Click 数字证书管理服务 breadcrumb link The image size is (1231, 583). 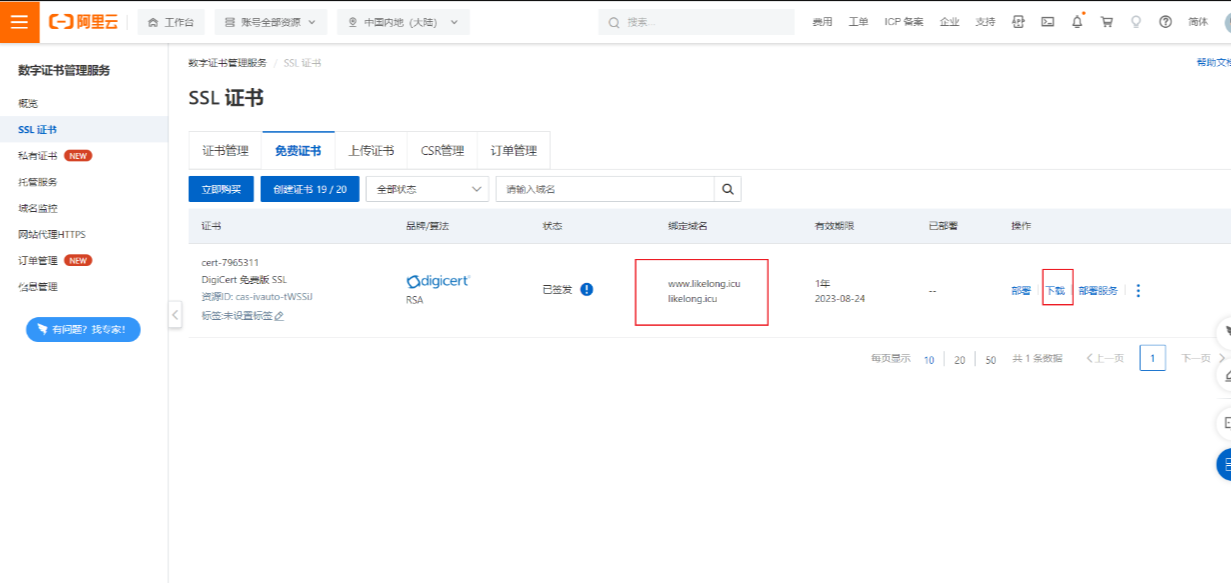coord(227,63)
